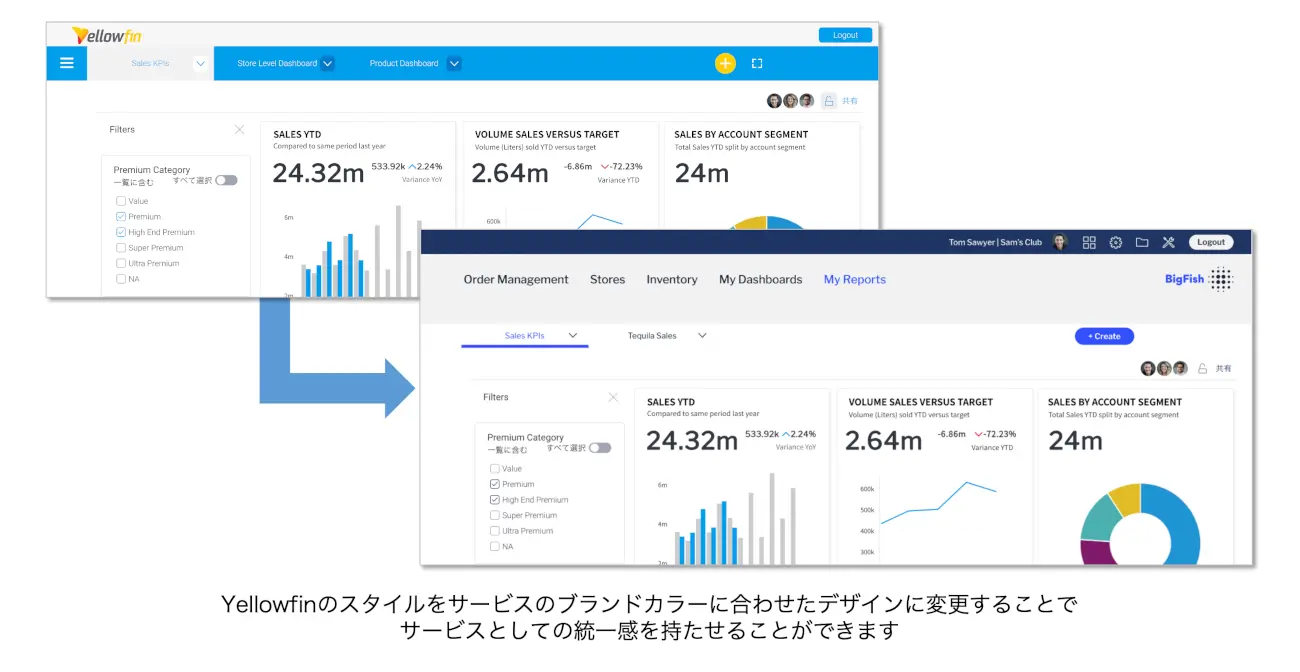The image size is (1300, 672).
Task: Go to Order Management in BigFish navigation
Action: pos(516,280)
